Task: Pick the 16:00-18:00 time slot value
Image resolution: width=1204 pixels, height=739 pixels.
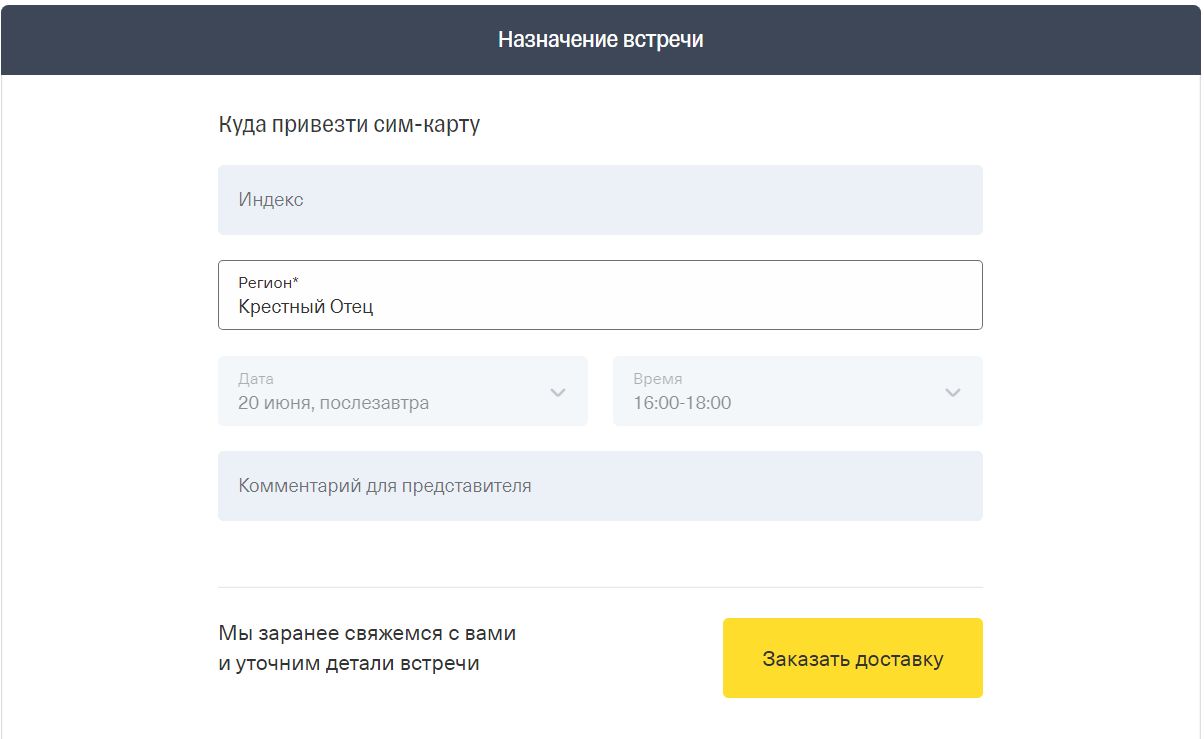Action: 682,404
